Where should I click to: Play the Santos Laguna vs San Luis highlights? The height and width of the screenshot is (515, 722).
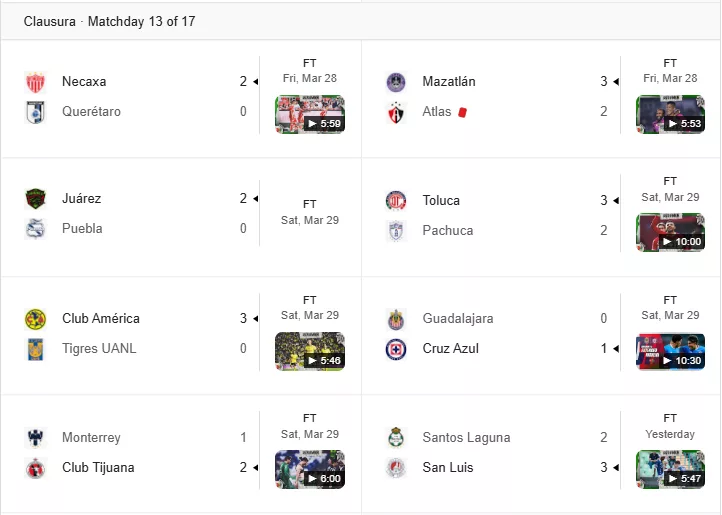pyautogui.click(x=670, y=469)
